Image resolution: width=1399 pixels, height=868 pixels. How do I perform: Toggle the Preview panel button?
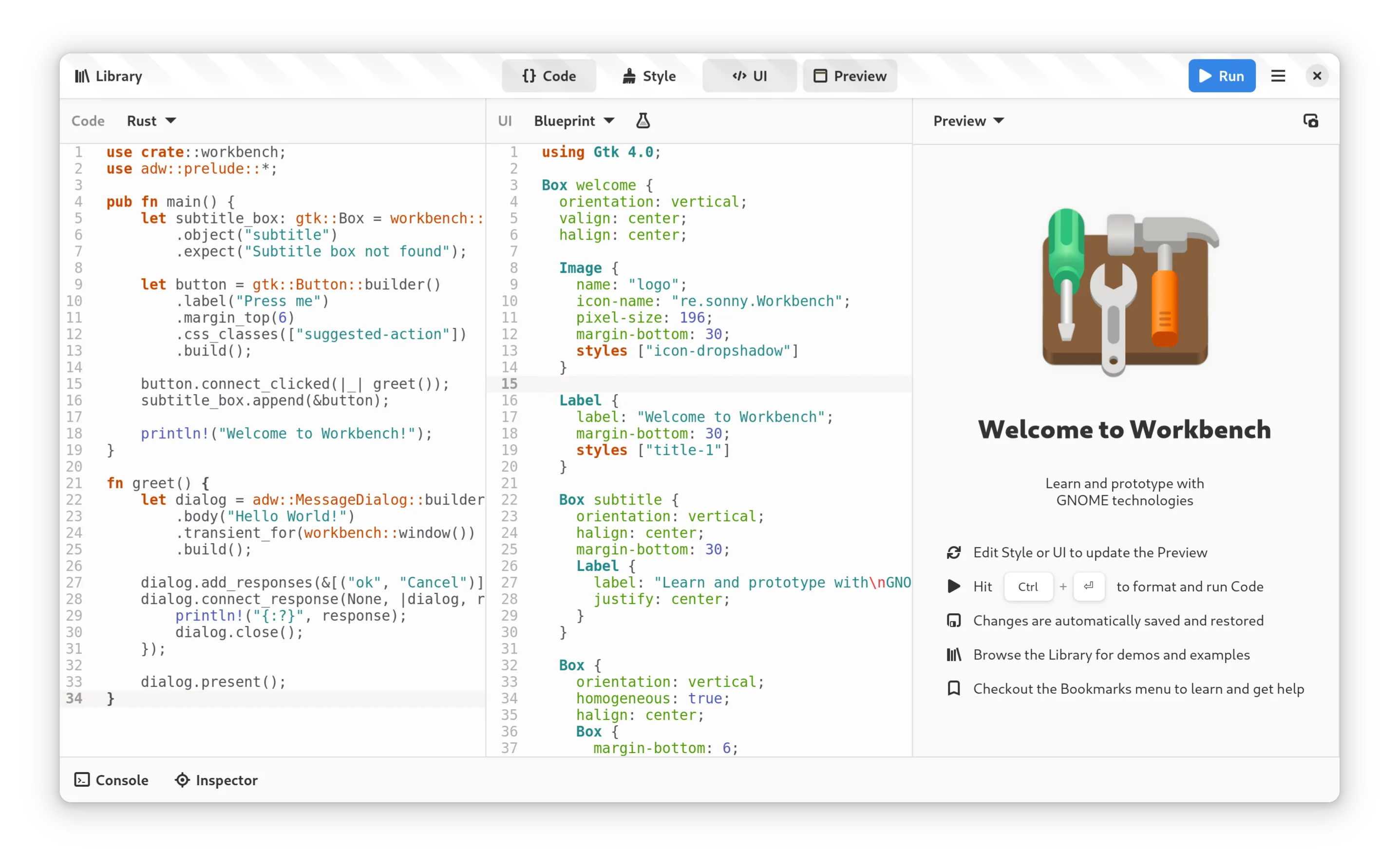pyautogui.click(x=850, y=76)
